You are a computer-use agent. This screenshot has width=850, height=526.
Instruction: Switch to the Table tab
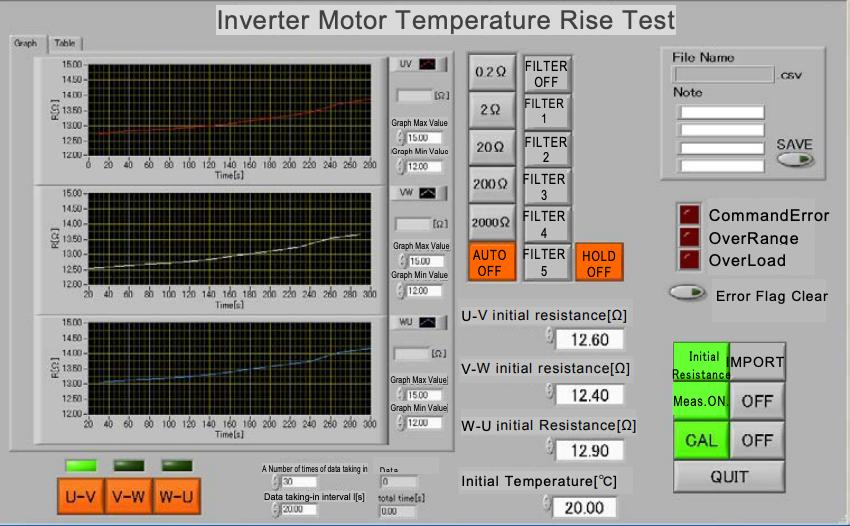pyautogui.click(x=64, y=43)
